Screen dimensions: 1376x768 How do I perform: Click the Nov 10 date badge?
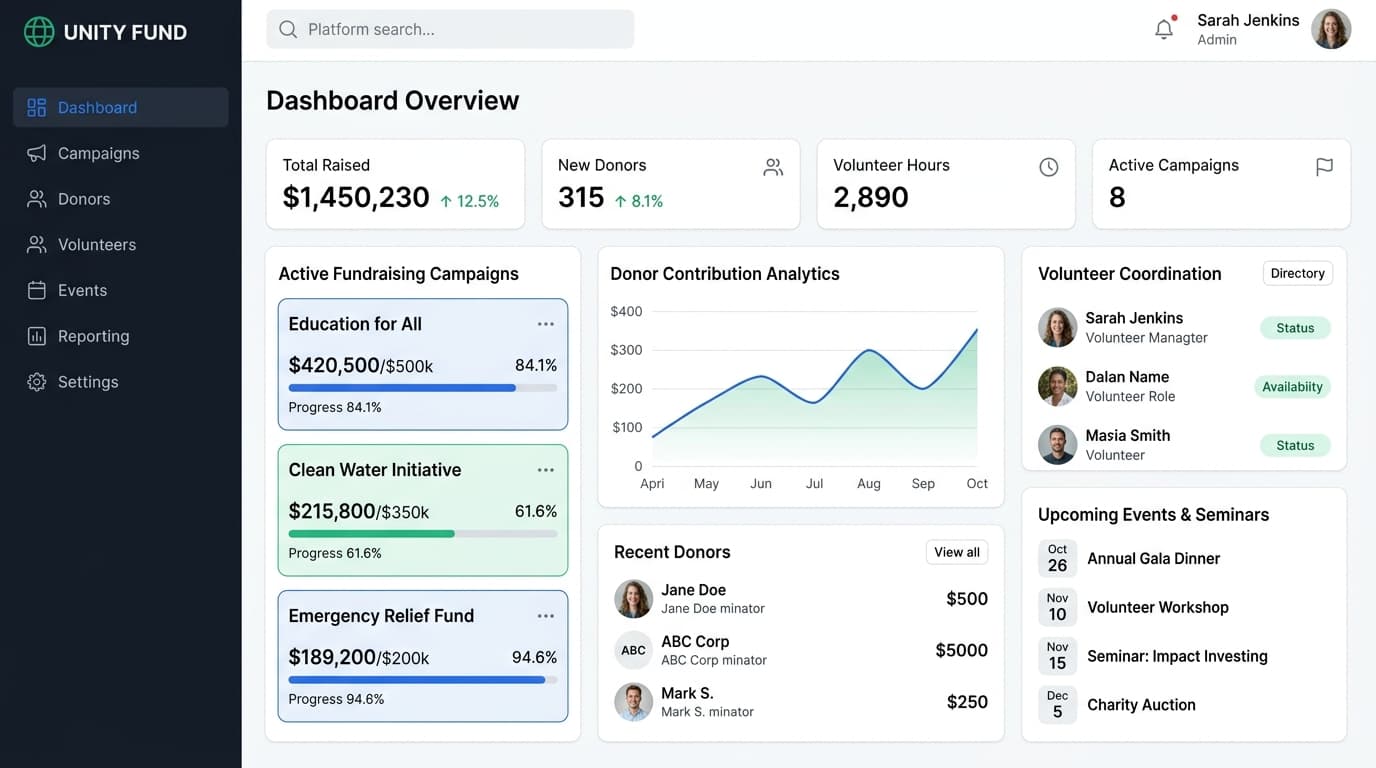tap(1057, 607)
